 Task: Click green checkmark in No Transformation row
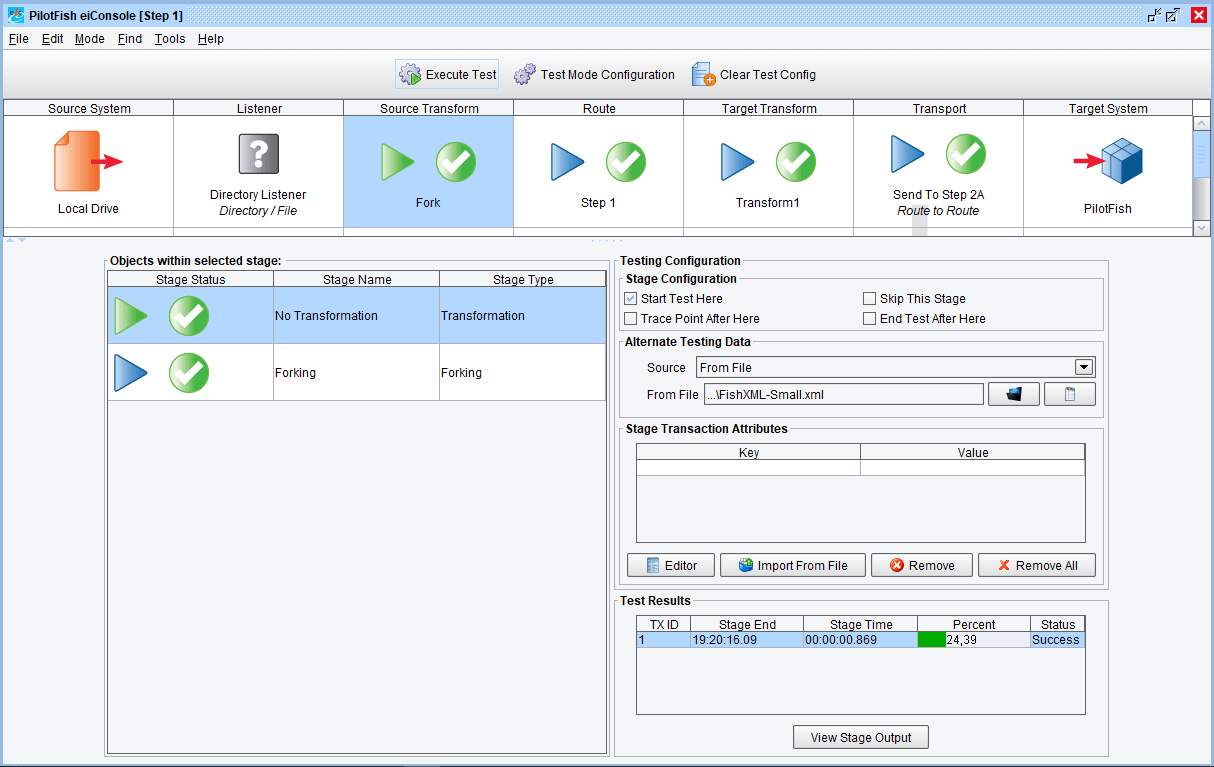[189, 316]
